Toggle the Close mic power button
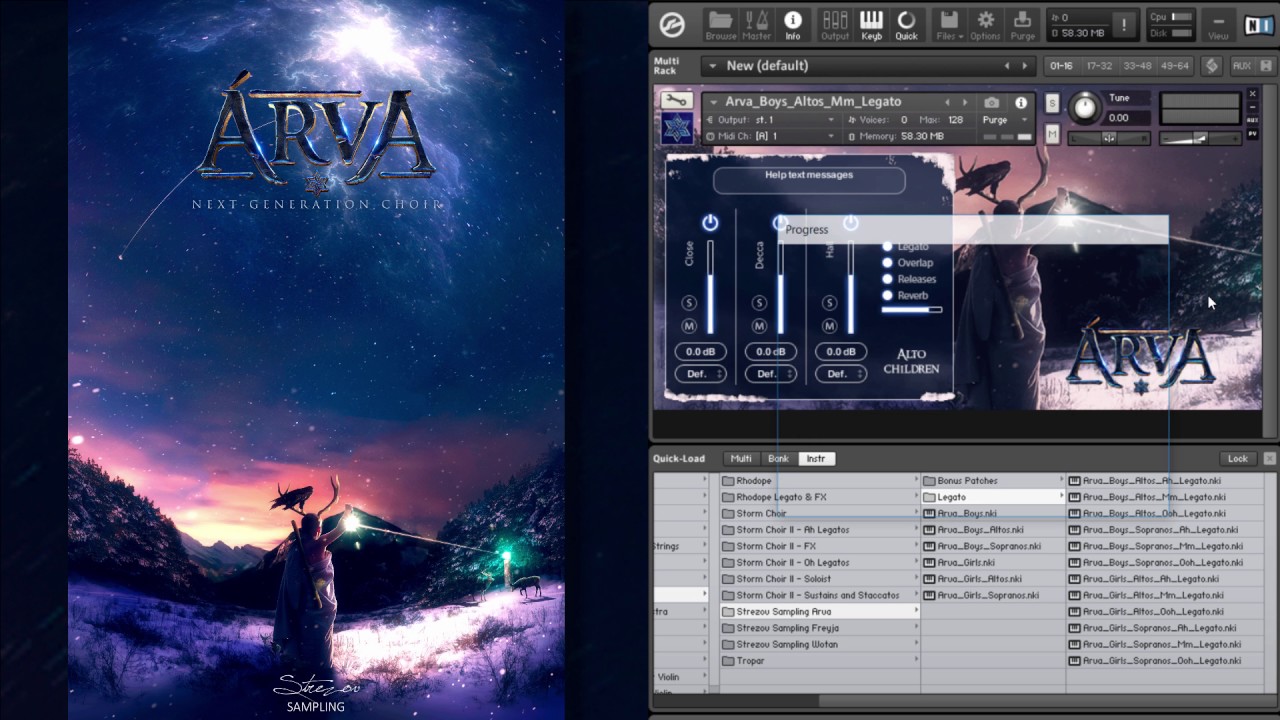Image resolution: width=1280 pixels, height=720 pixels. point(710,222)
